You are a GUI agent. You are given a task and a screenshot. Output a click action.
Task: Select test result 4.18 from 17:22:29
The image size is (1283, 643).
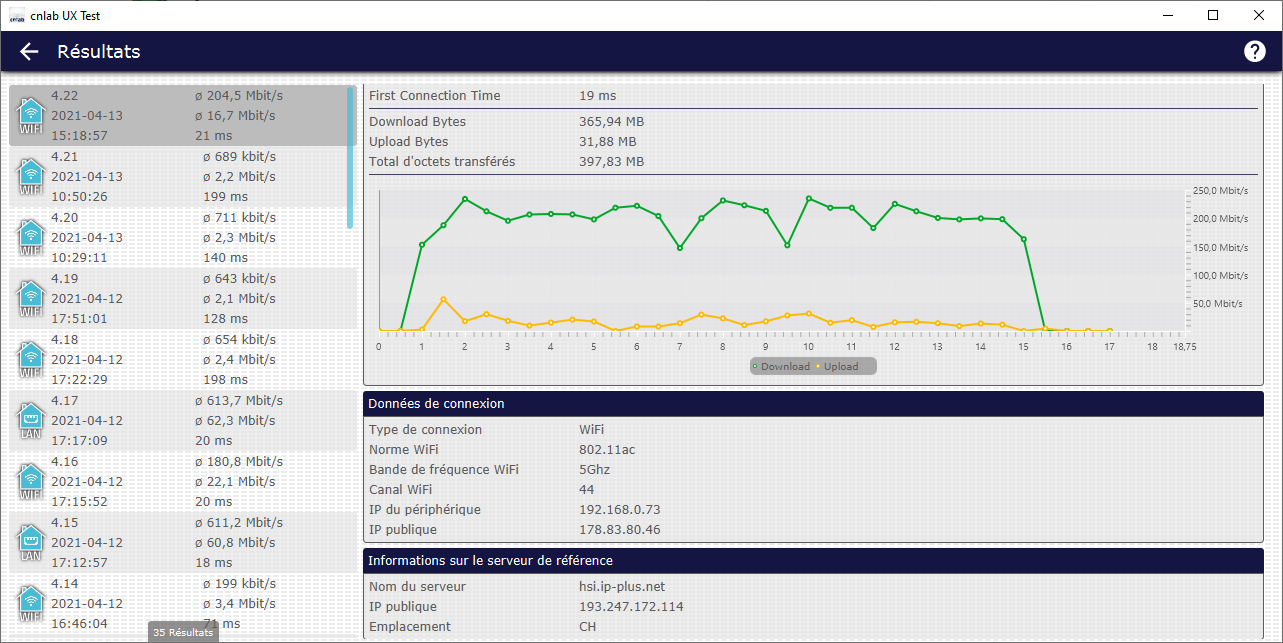click(180, 360)
